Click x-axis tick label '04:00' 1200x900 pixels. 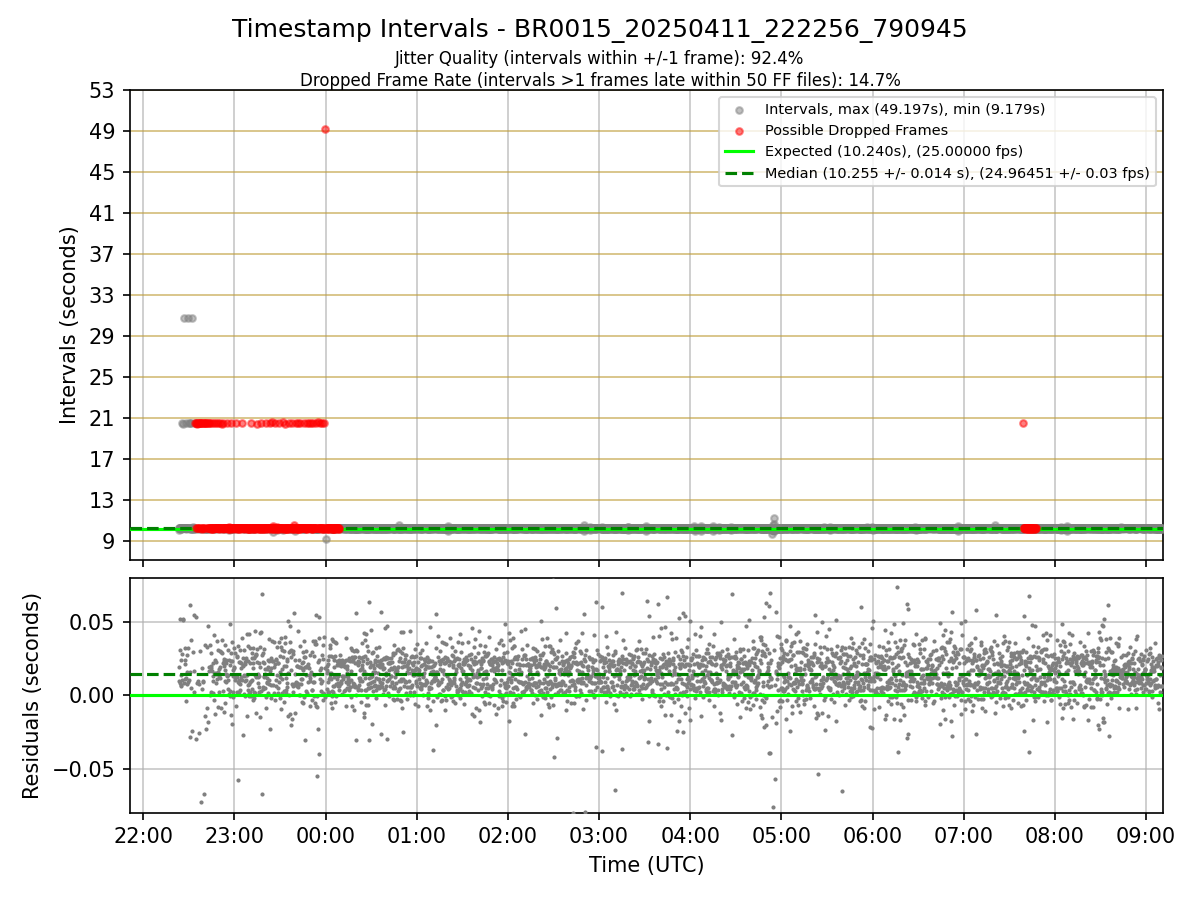(690, 834)
